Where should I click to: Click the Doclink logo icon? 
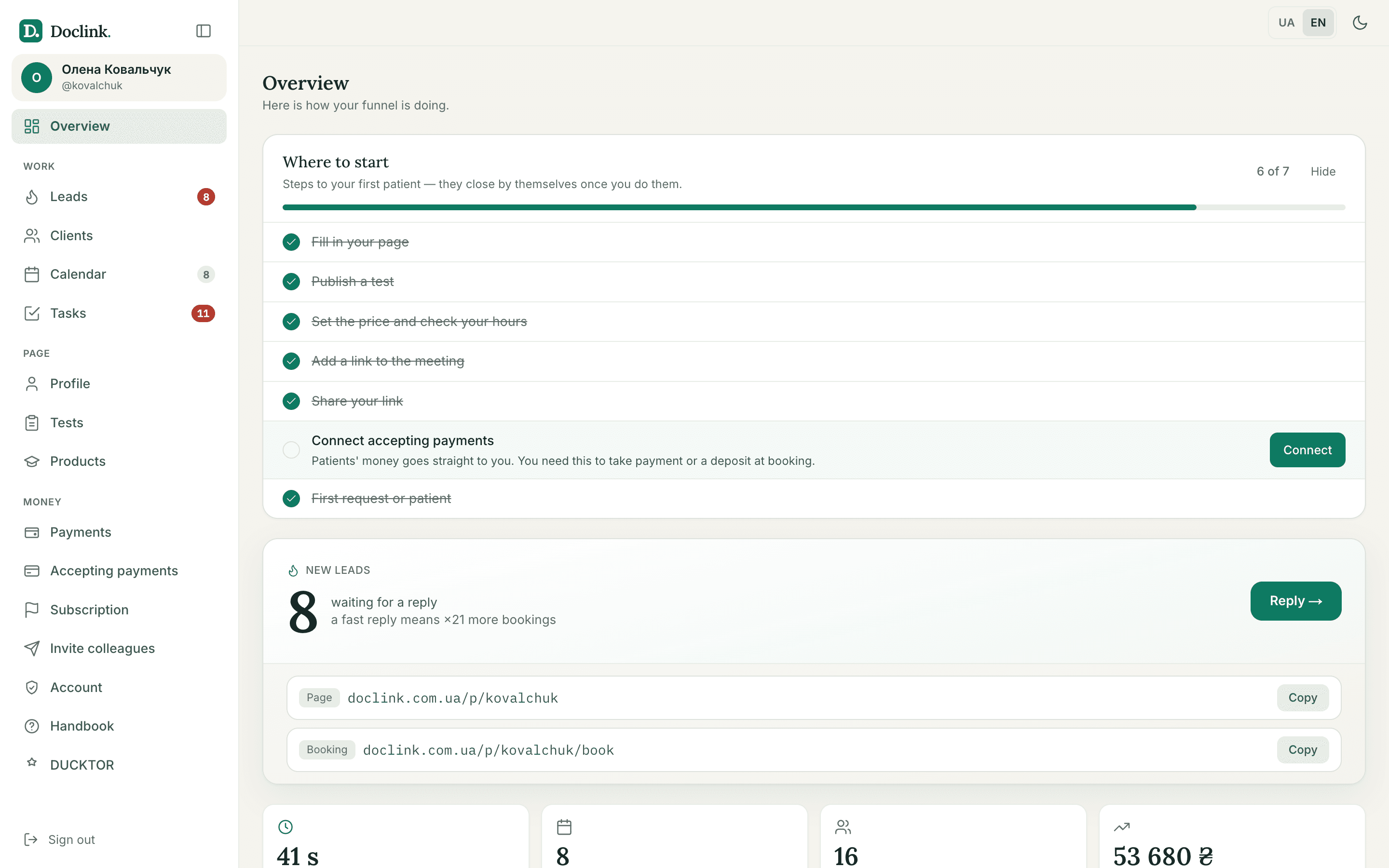(30, 30)
